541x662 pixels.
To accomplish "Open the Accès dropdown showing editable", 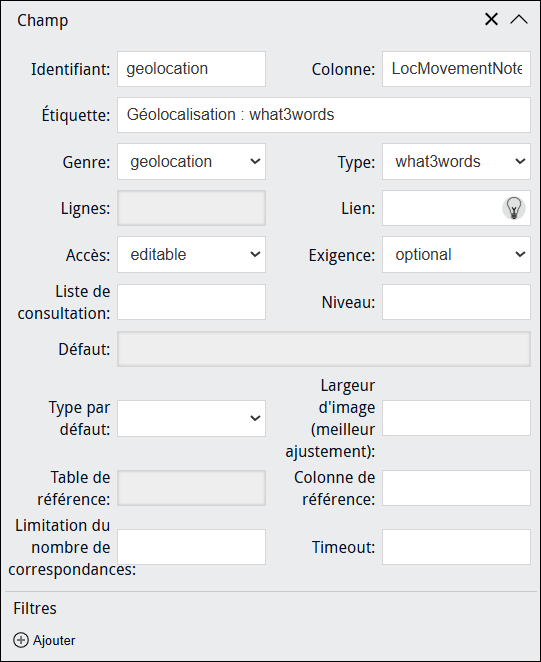I will click(x=191, y=255).
